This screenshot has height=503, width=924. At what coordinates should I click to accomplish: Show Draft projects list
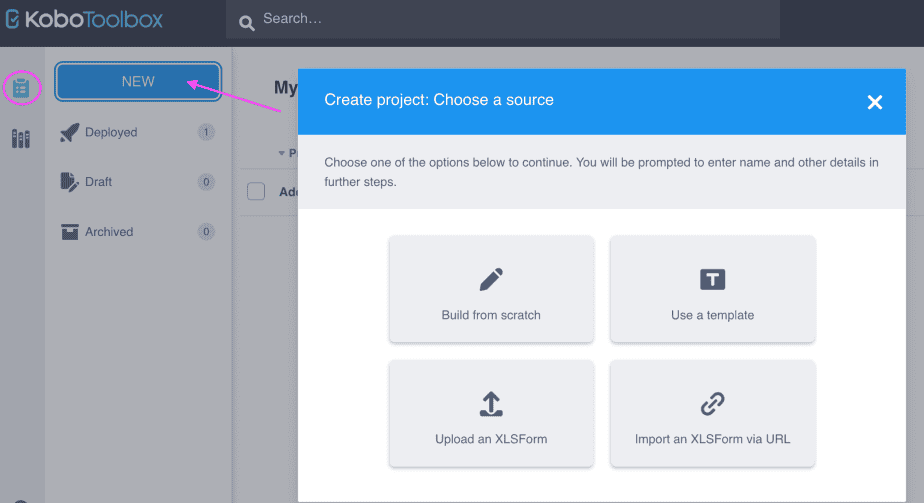(x=98, y=182)
